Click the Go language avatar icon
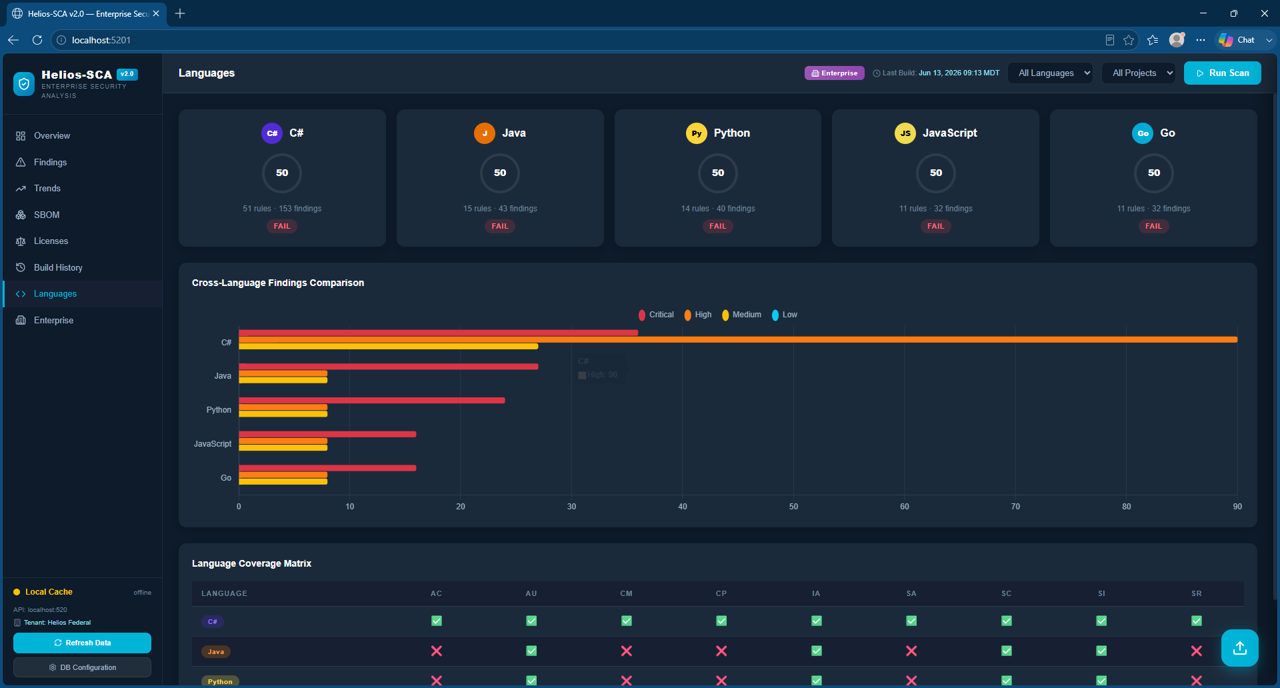This screenshot has height=688, width=1280. click(x=1142, y=133)
